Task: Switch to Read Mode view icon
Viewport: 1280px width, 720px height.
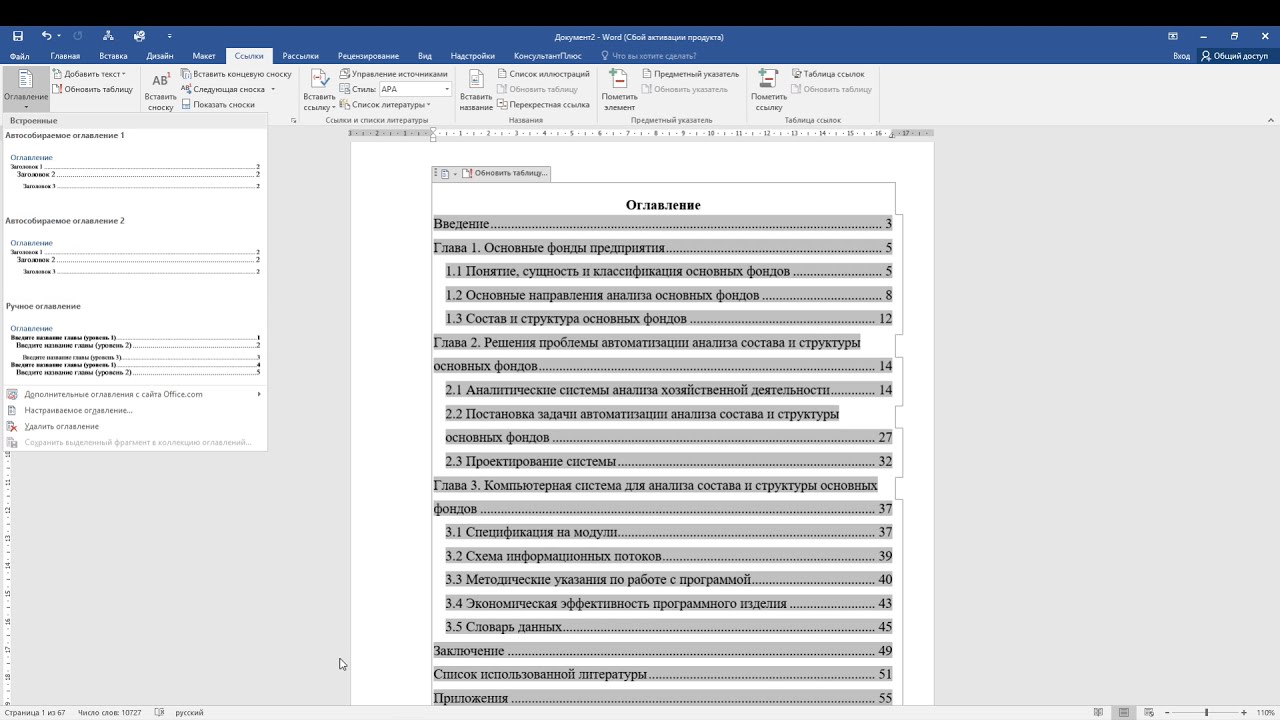Action: [1099, 712]
